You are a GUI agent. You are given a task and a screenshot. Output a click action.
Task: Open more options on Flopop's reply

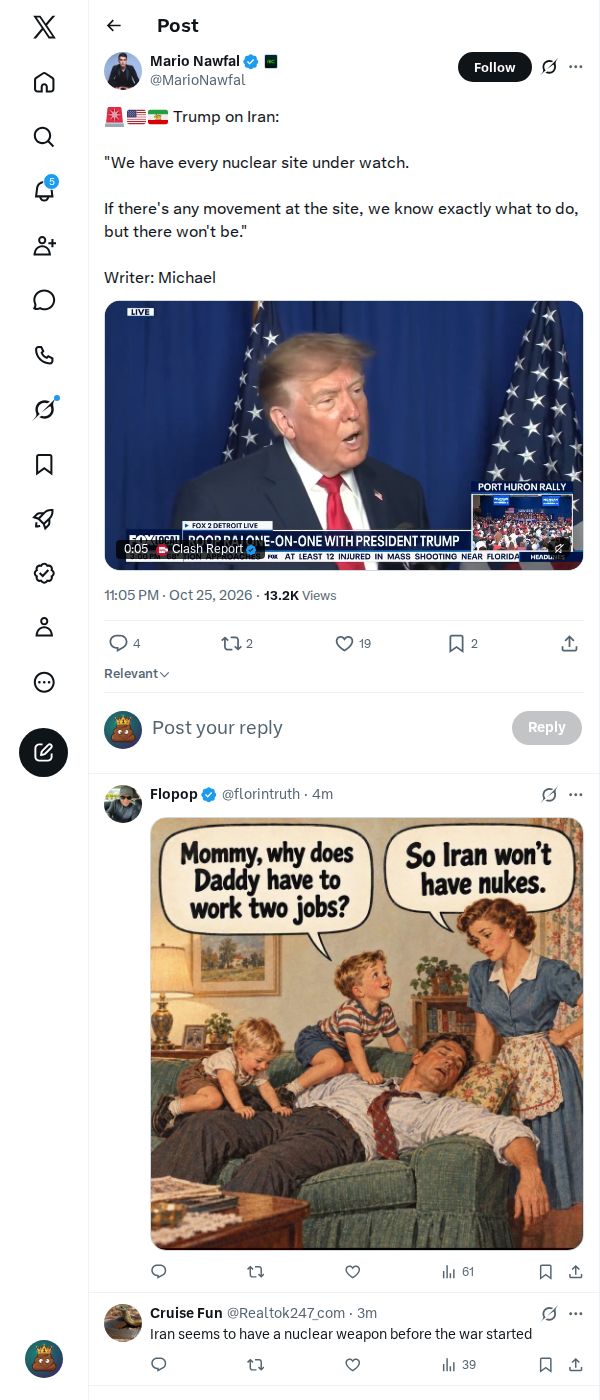coord(575,795)
